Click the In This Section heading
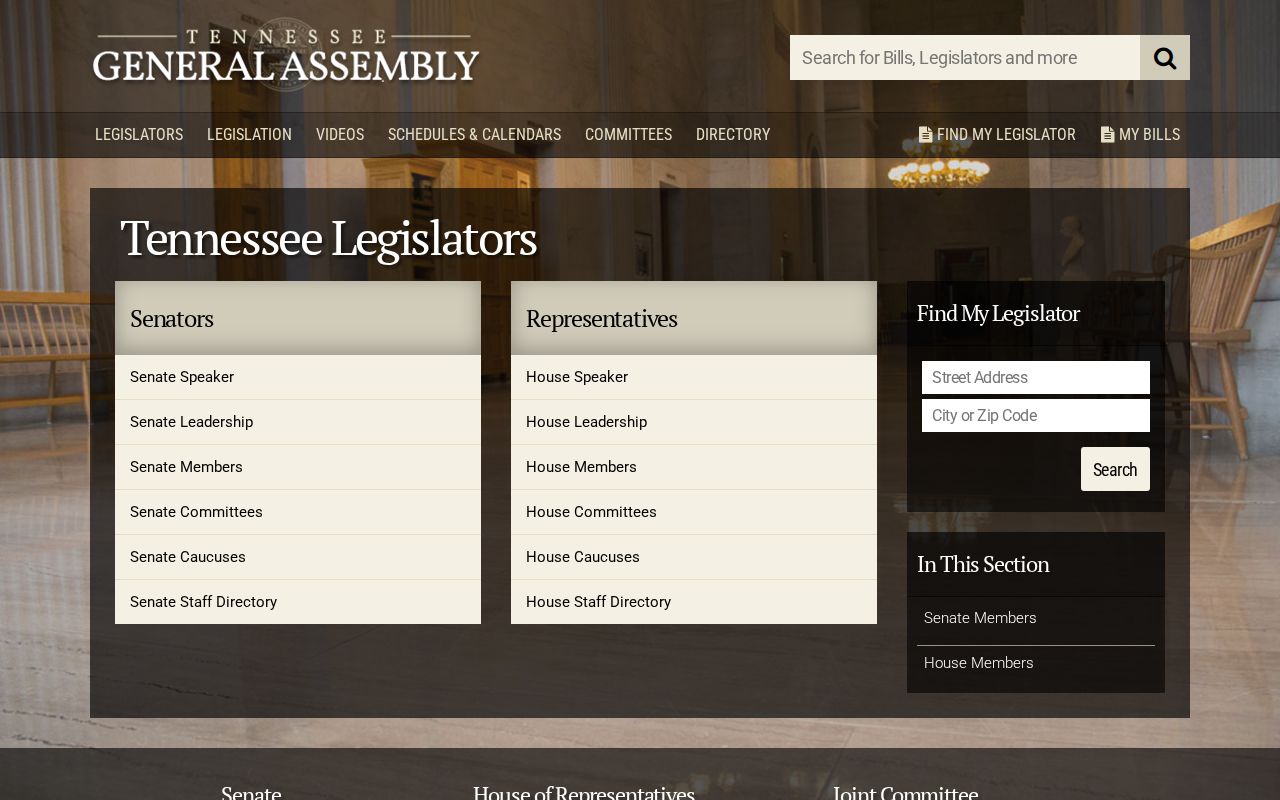Viewport: 1280px width, 800px height. point(983,564)
